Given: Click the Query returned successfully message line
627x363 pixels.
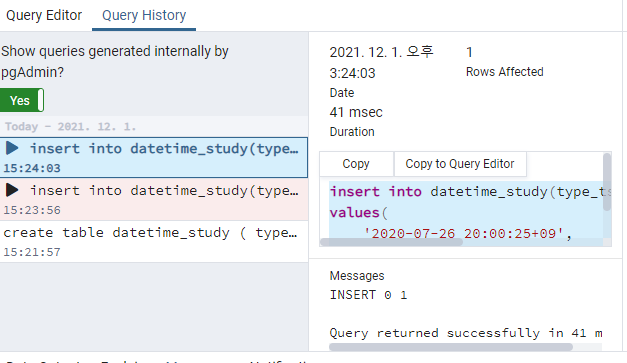Looking at the screenshot, I should point(466,333).
